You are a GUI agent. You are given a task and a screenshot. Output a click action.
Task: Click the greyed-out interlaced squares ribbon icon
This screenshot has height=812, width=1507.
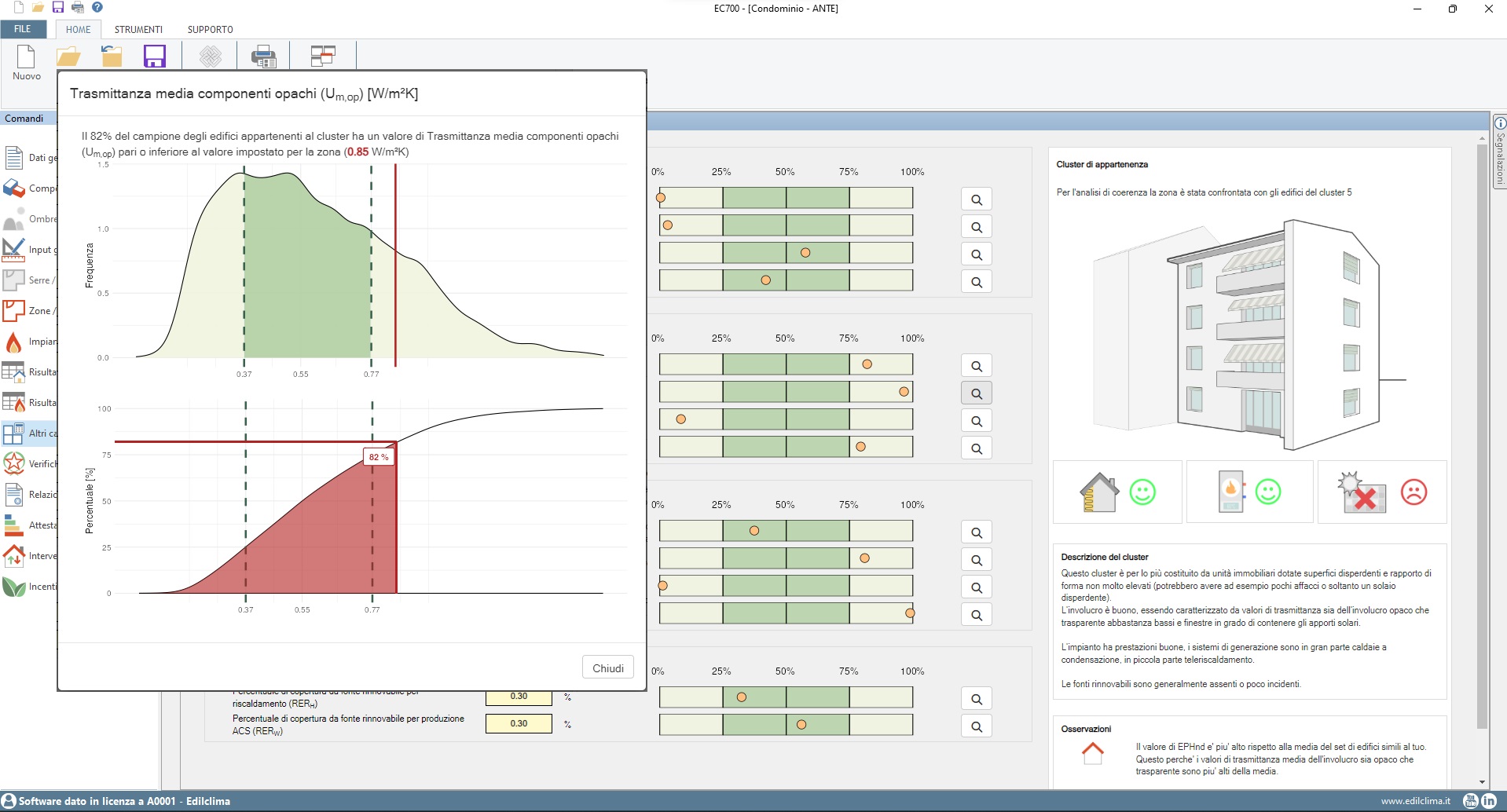point(210,56)
